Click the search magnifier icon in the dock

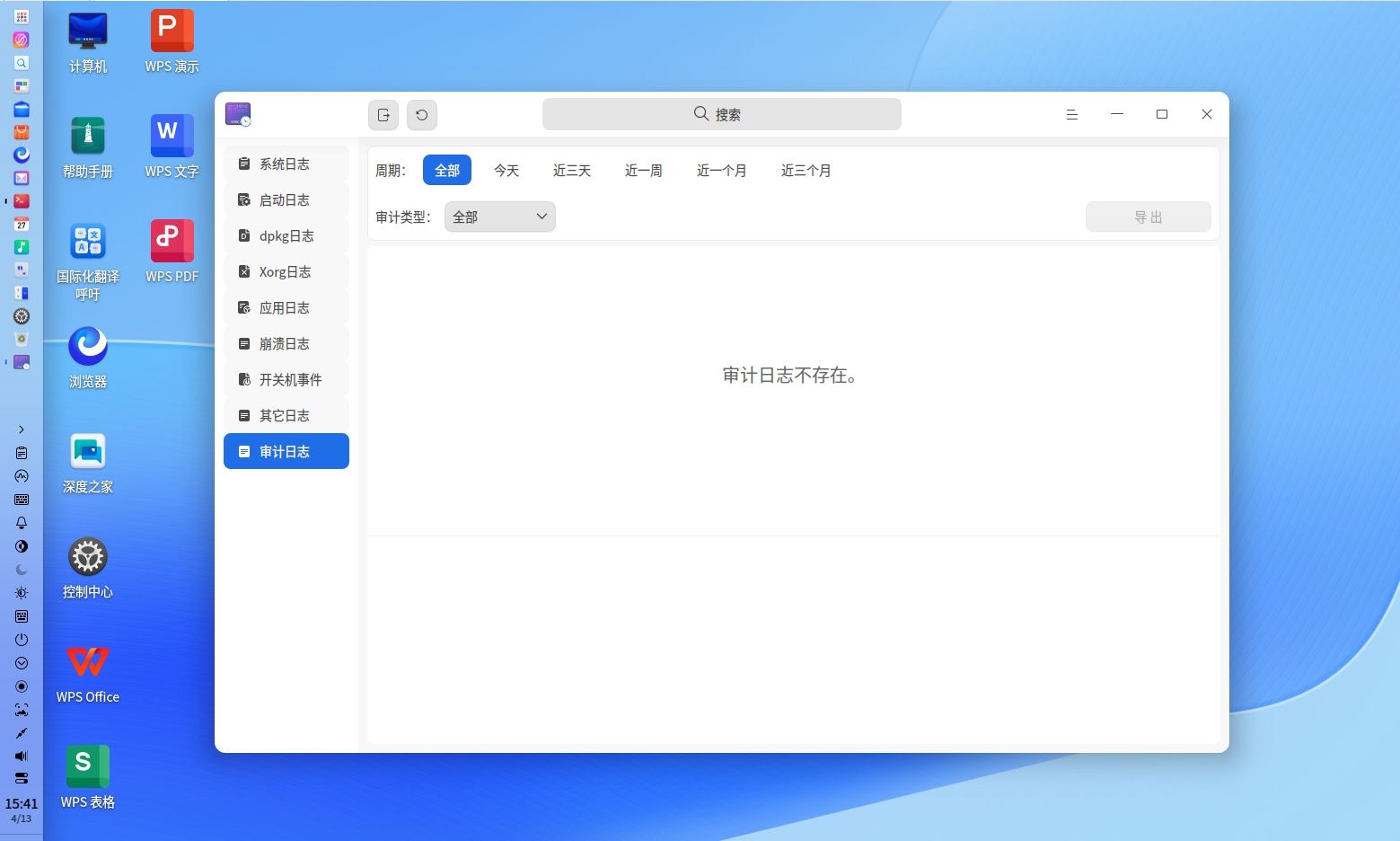click(22, 63)
